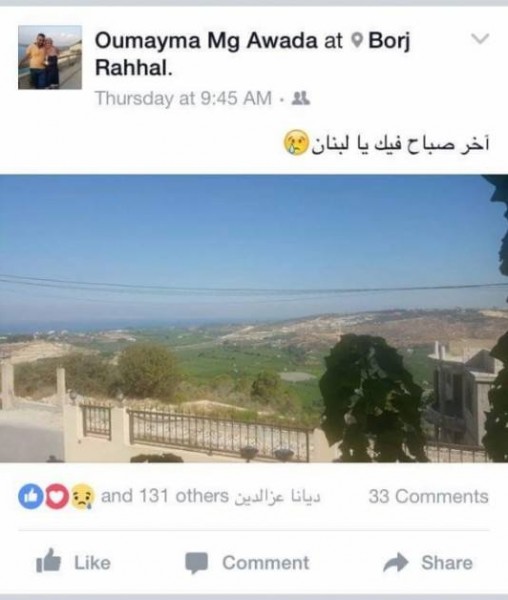Screen dimensions: 508x600
Task: Open Oumayma Mg Awada's profile name link
Action: (x=206, y=41)
